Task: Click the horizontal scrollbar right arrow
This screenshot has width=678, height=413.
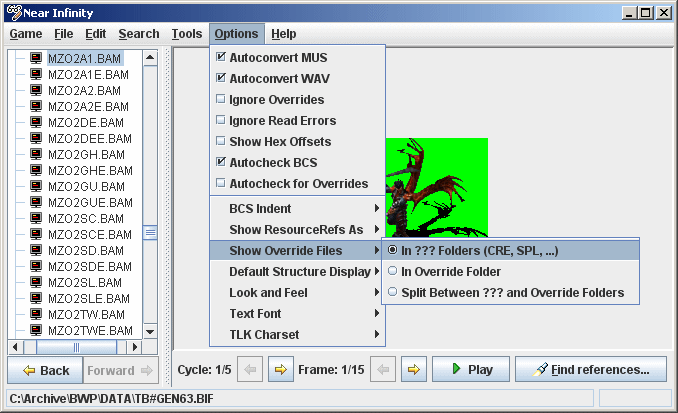Action: click(x=134, y=347)
